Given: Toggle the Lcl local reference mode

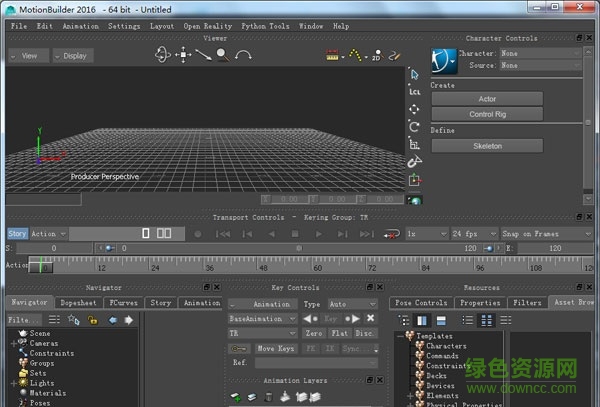Looking at the screenshot, I should 414,91.
